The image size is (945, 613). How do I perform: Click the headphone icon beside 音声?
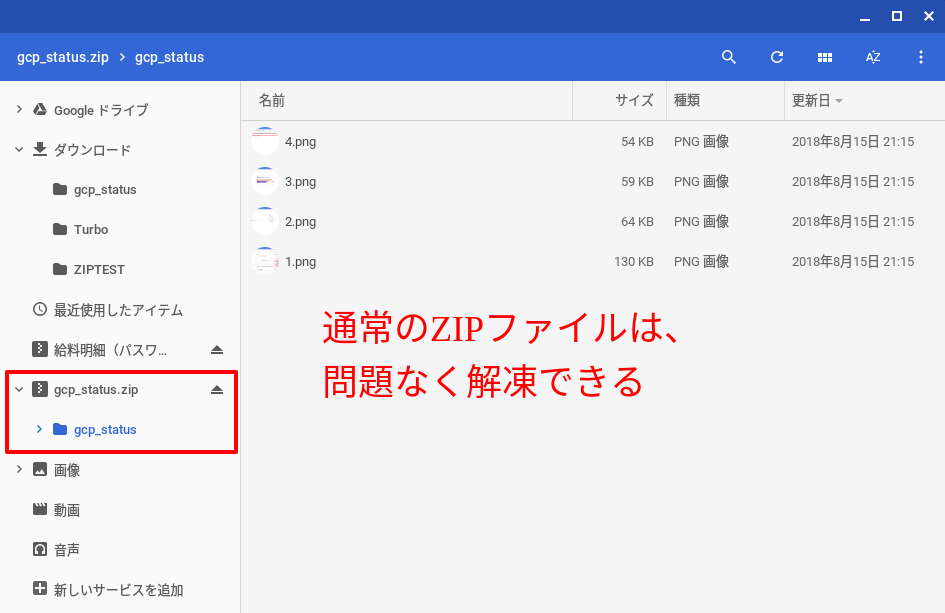click(x=40, y=549)
